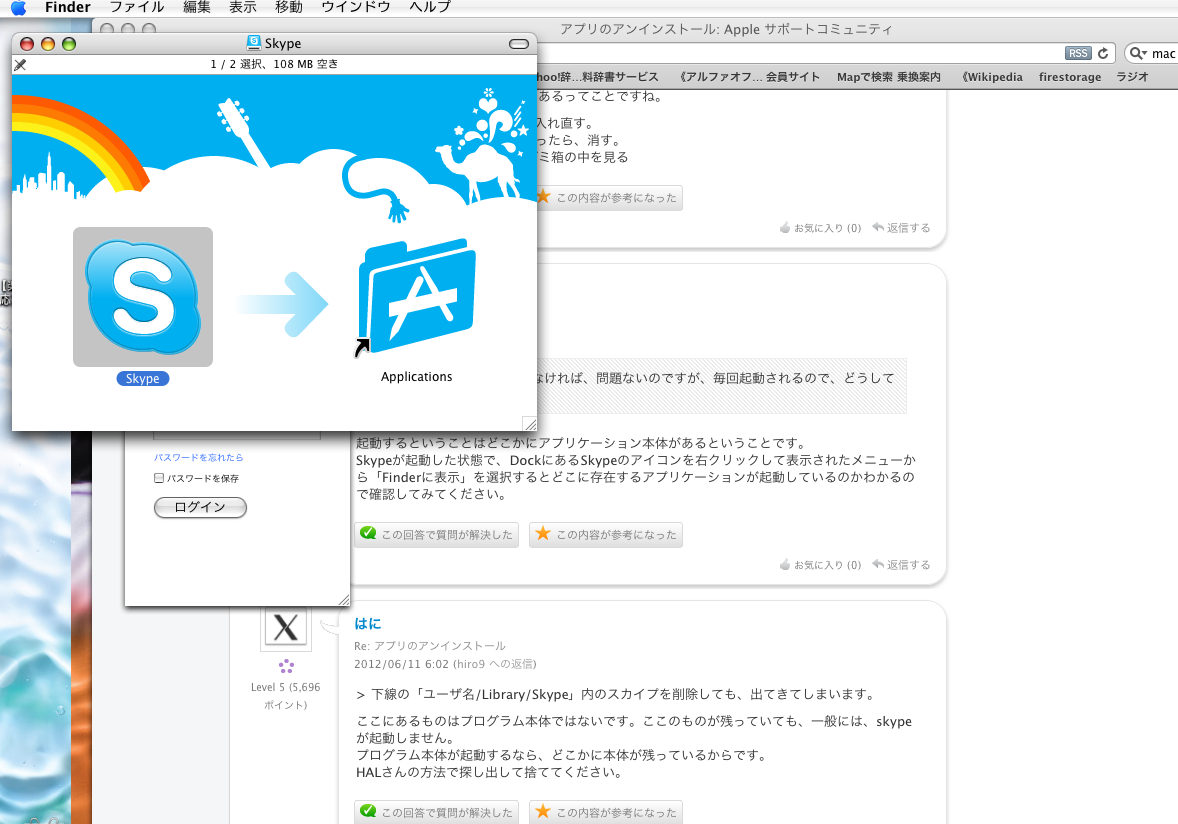Click the Applications folder shortcut icon

(x=416, y=299)
